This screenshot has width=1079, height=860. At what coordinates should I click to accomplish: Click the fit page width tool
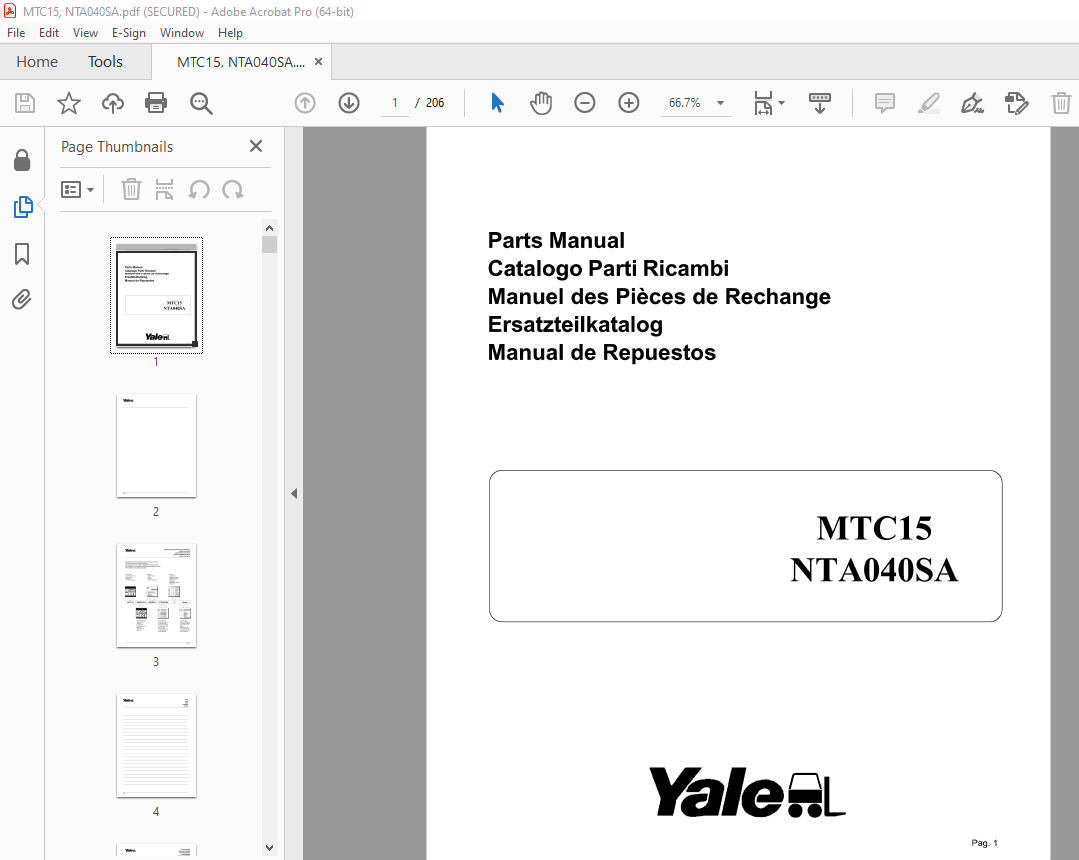coord(763,103)
